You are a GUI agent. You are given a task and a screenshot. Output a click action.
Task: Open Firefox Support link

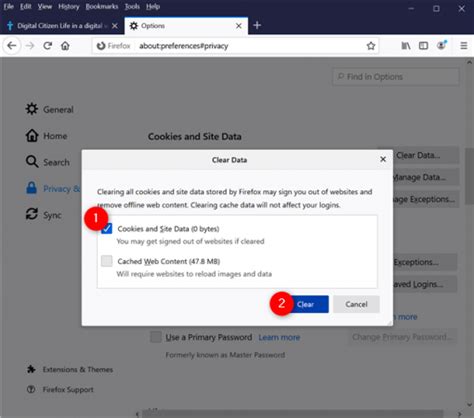(x=60, y=389)
